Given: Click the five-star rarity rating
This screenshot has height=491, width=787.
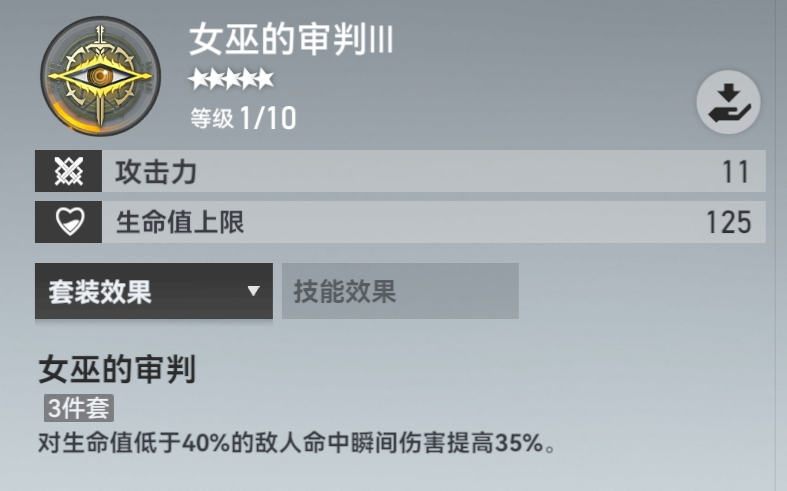Looking at the screenshot, I should (231, 79).
